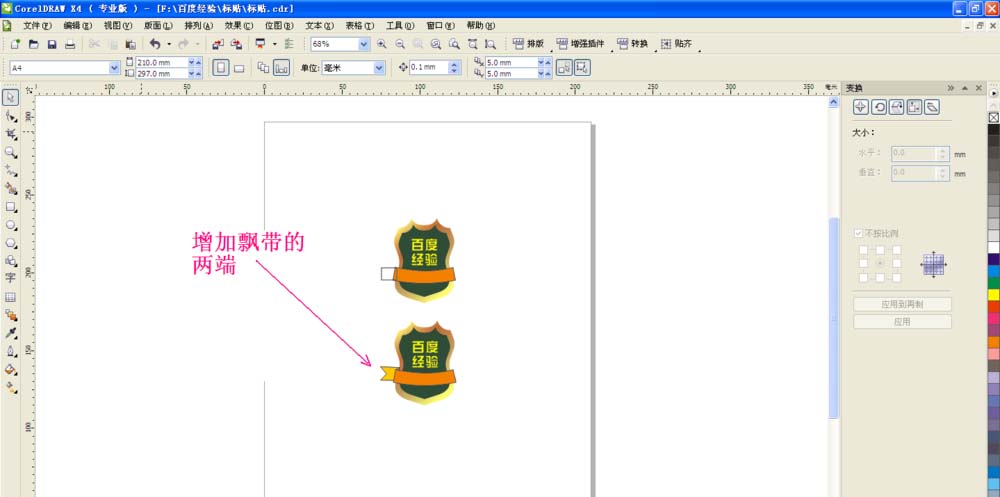Click the Print icon in toolbar
The image size is (1000, 497).
(x=70, y=44)
